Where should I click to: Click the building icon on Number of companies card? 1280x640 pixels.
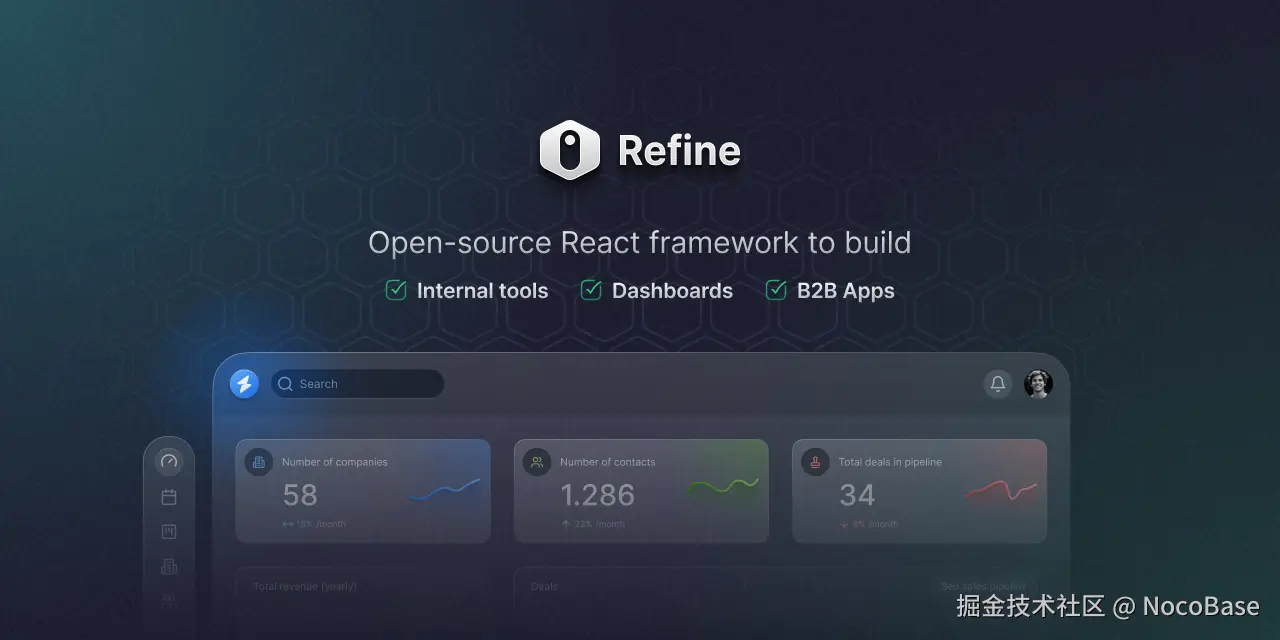coord(259,462)
